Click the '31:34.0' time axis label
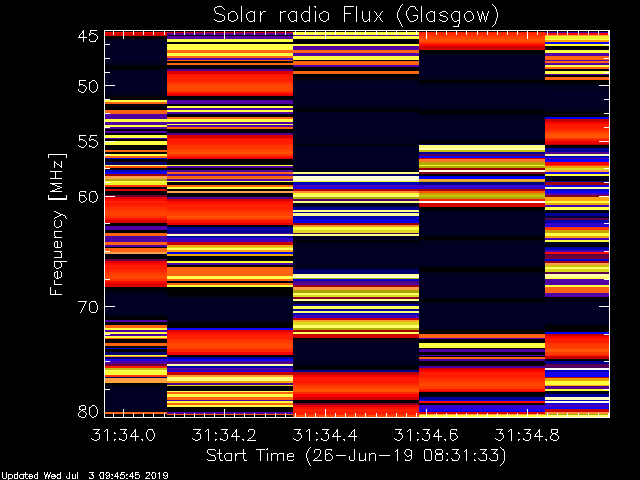The height and width of the screenshot is (480, 640). pyautogui.click(x=123, y=435)
